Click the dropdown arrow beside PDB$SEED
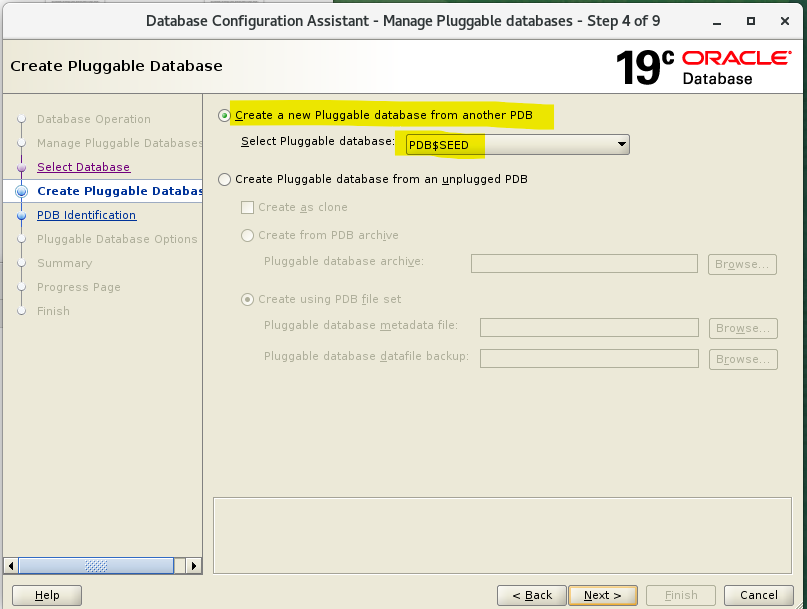This screenshot has height=609, width=807. [x=622, y=144]
